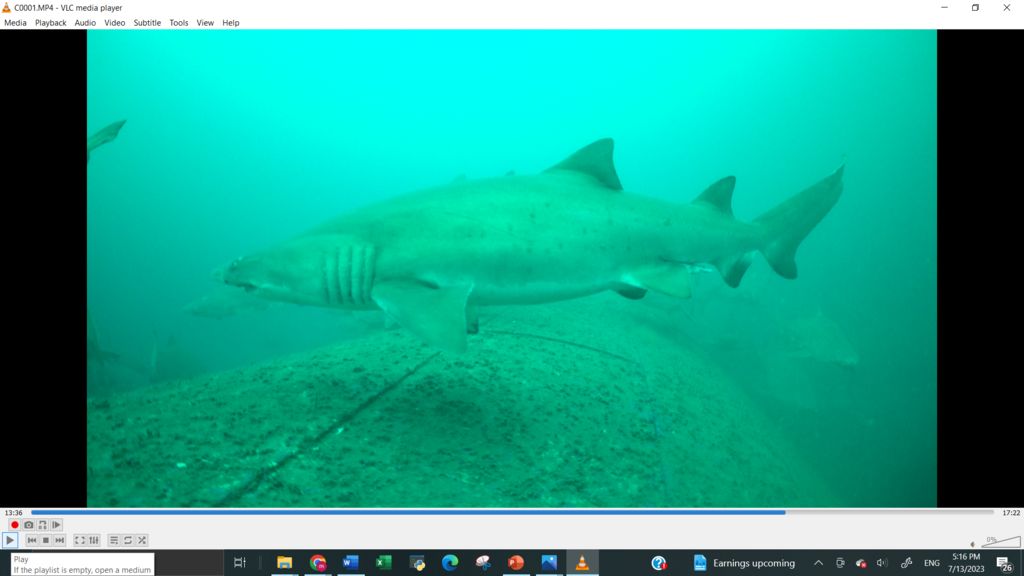Open the Subtitle menu

[147, 22]
